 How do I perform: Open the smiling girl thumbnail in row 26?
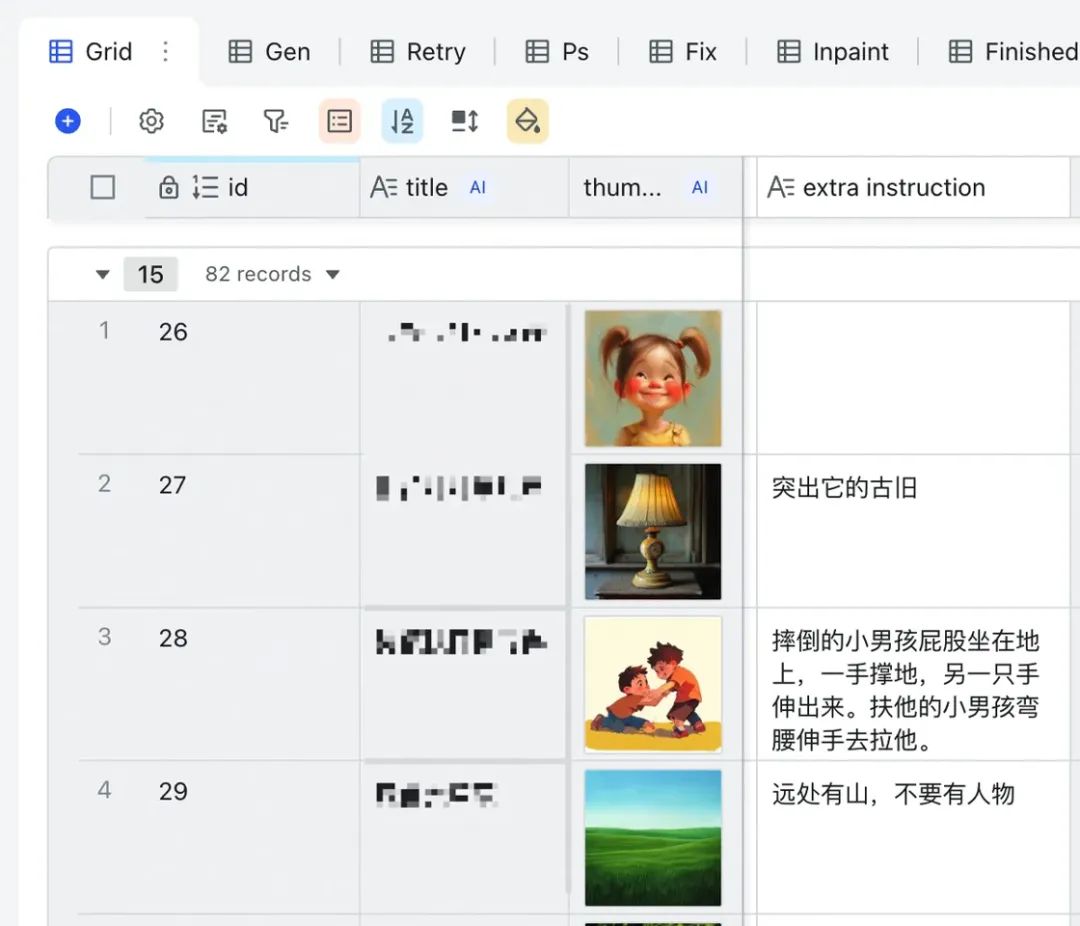pyautogui.click(x=653, y=378)
